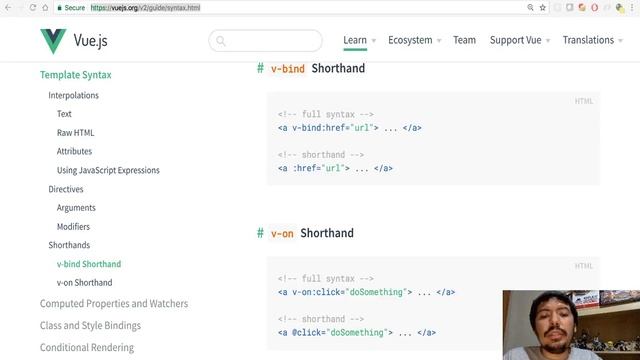Select Attributes in the sidebar
Screen dimensions: 640x360
(x=74, y=151)
